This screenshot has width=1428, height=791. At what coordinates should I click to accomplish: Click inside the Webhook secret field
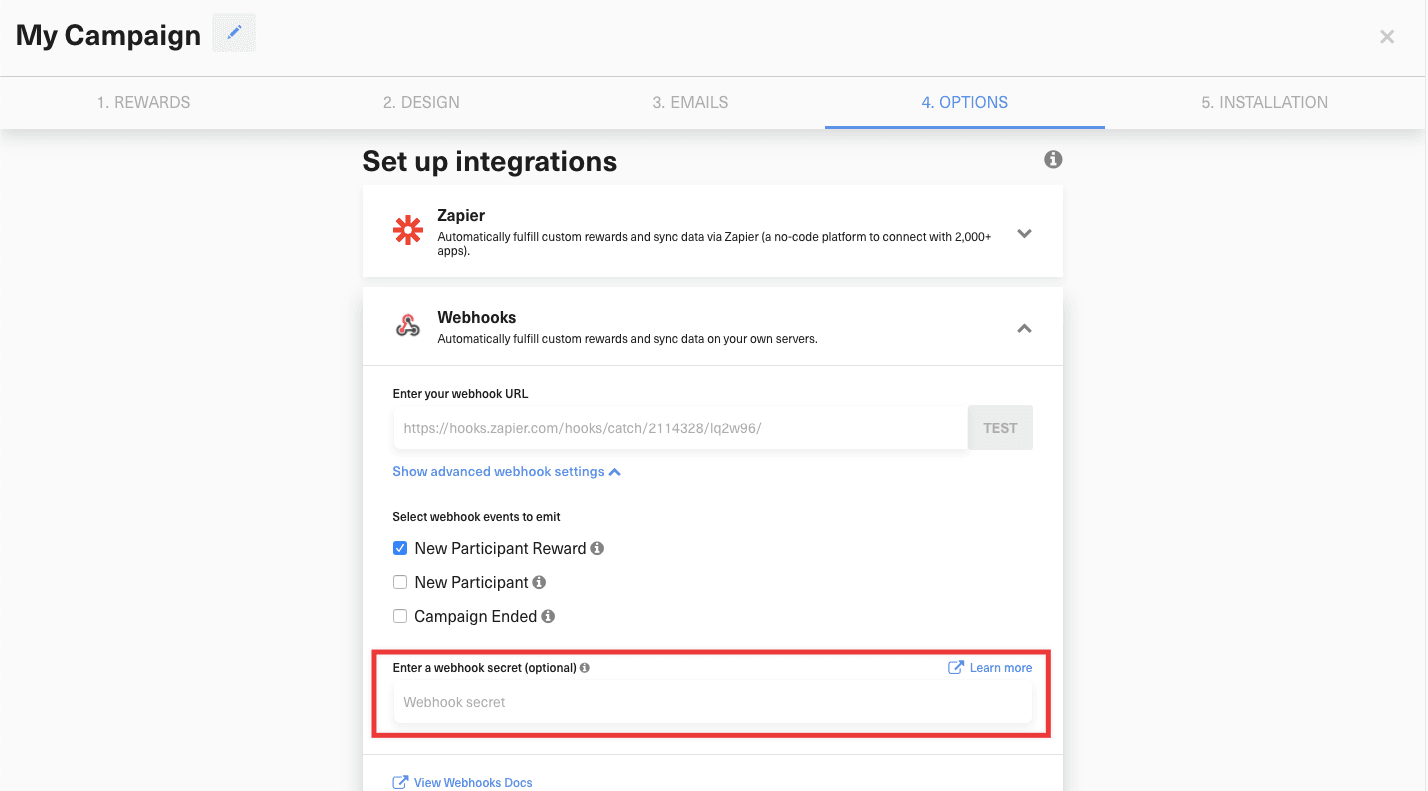[x=712, y=702]
